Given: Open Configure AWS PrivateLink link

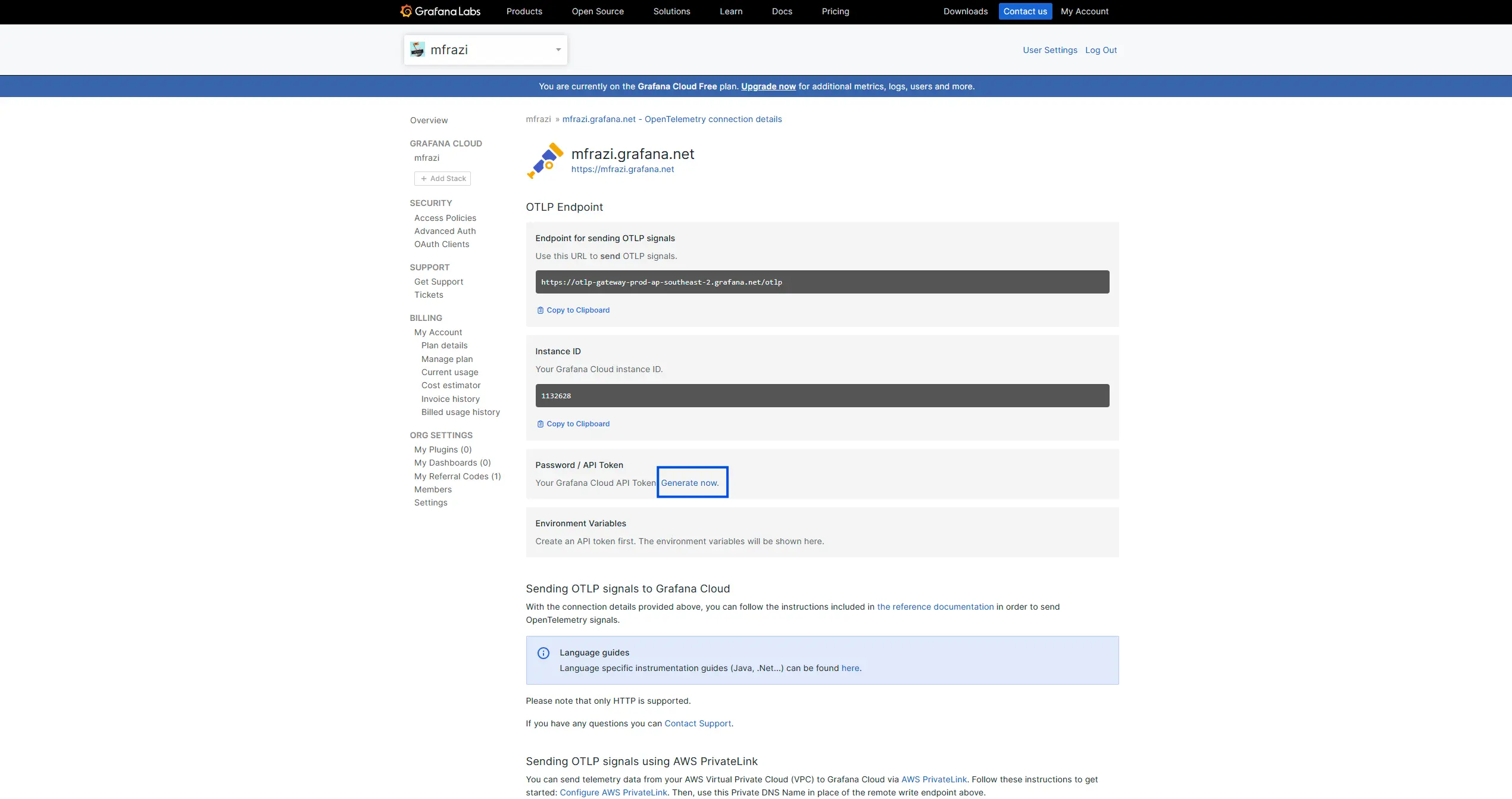Looking at the screenshot, I should tap(613, 792).
